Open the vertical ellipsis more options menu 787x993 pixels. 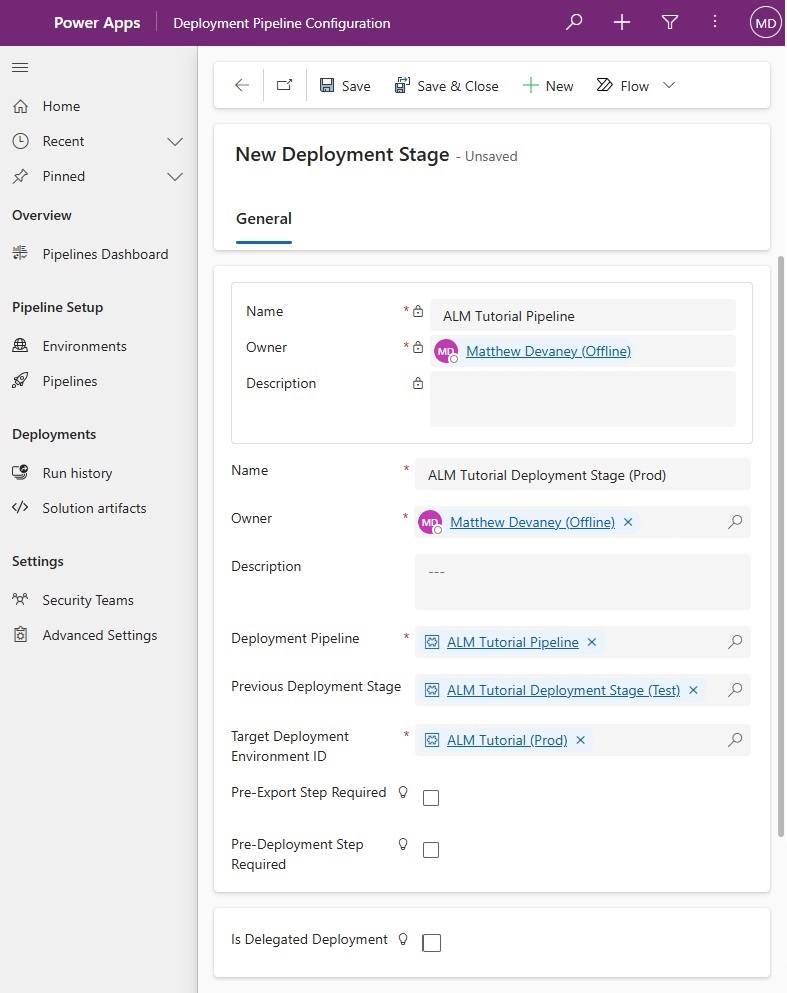tap(715, 22)
